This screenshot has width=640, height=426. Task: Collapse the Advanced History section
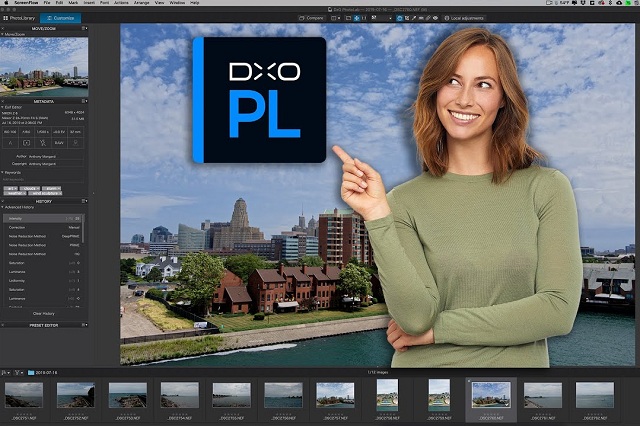click(x=2, y=207)
